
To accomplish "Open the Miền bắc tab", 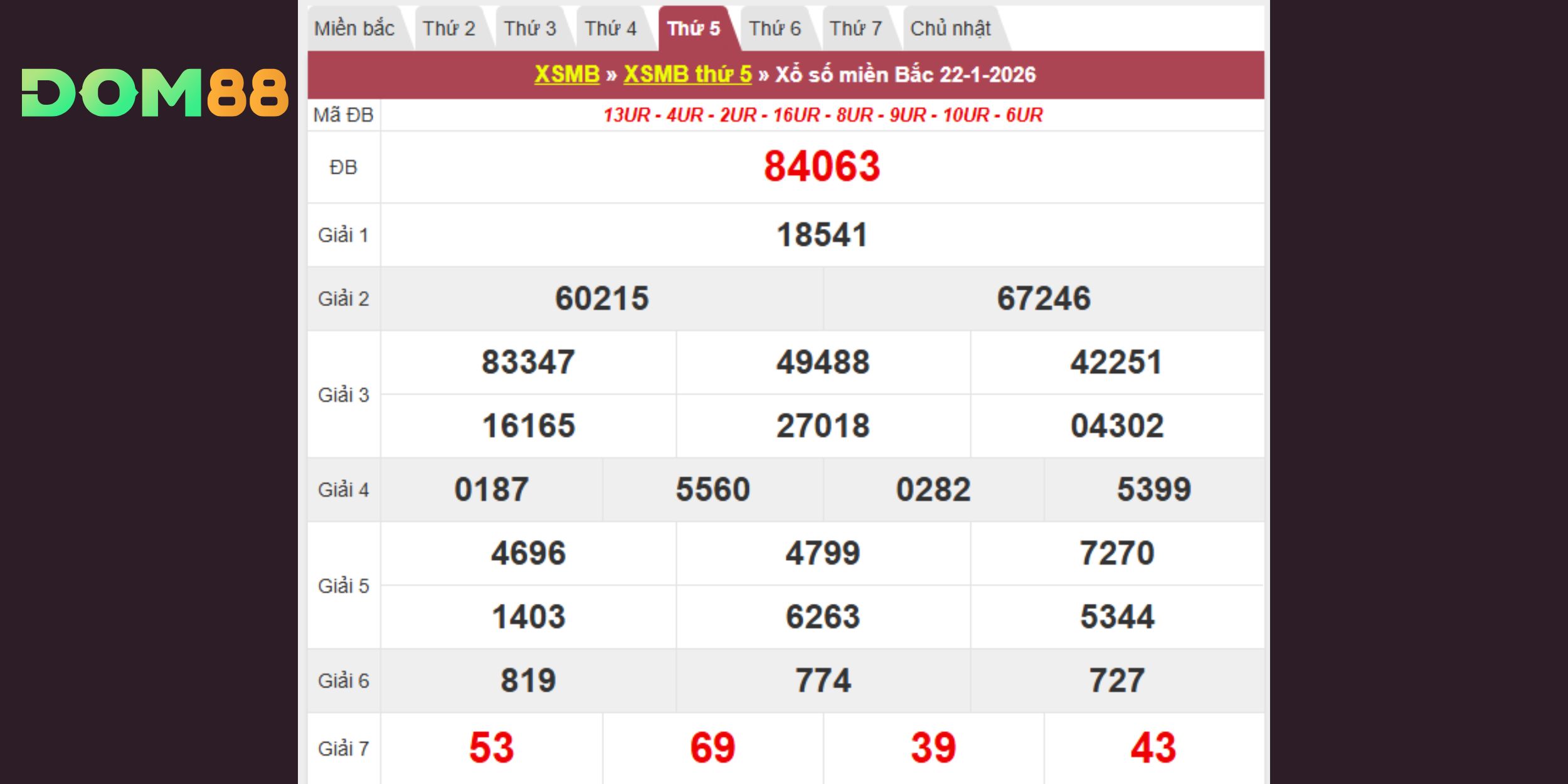I will [x=354, y=29].
